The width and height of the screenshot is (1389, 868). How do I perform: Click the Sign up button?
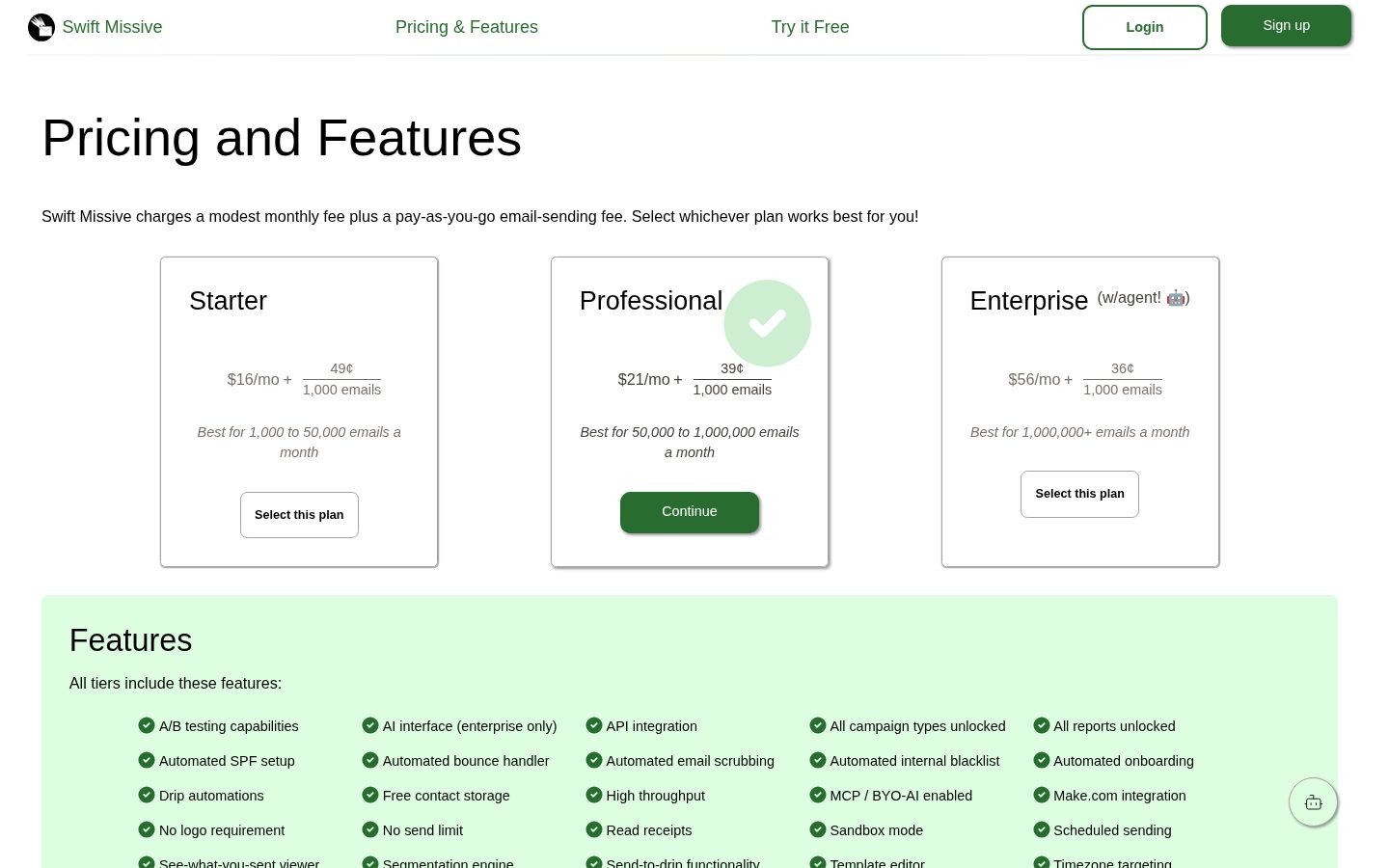tap(1287, 25)
